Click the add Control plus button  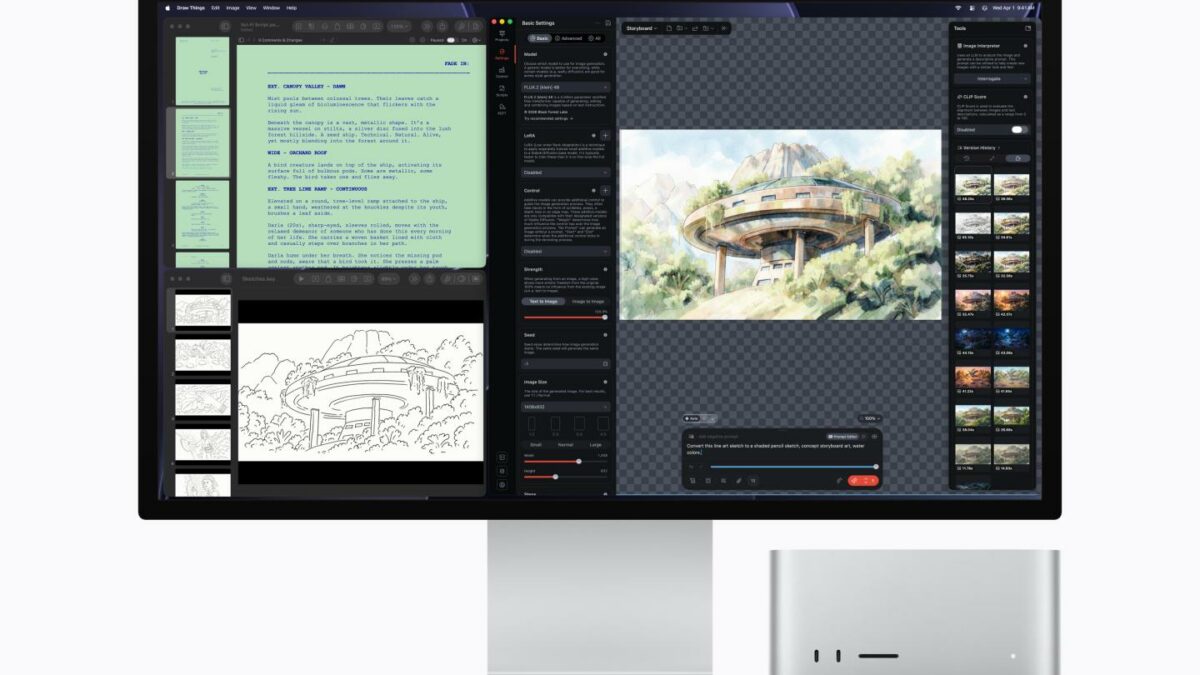(x=605, y=190)
